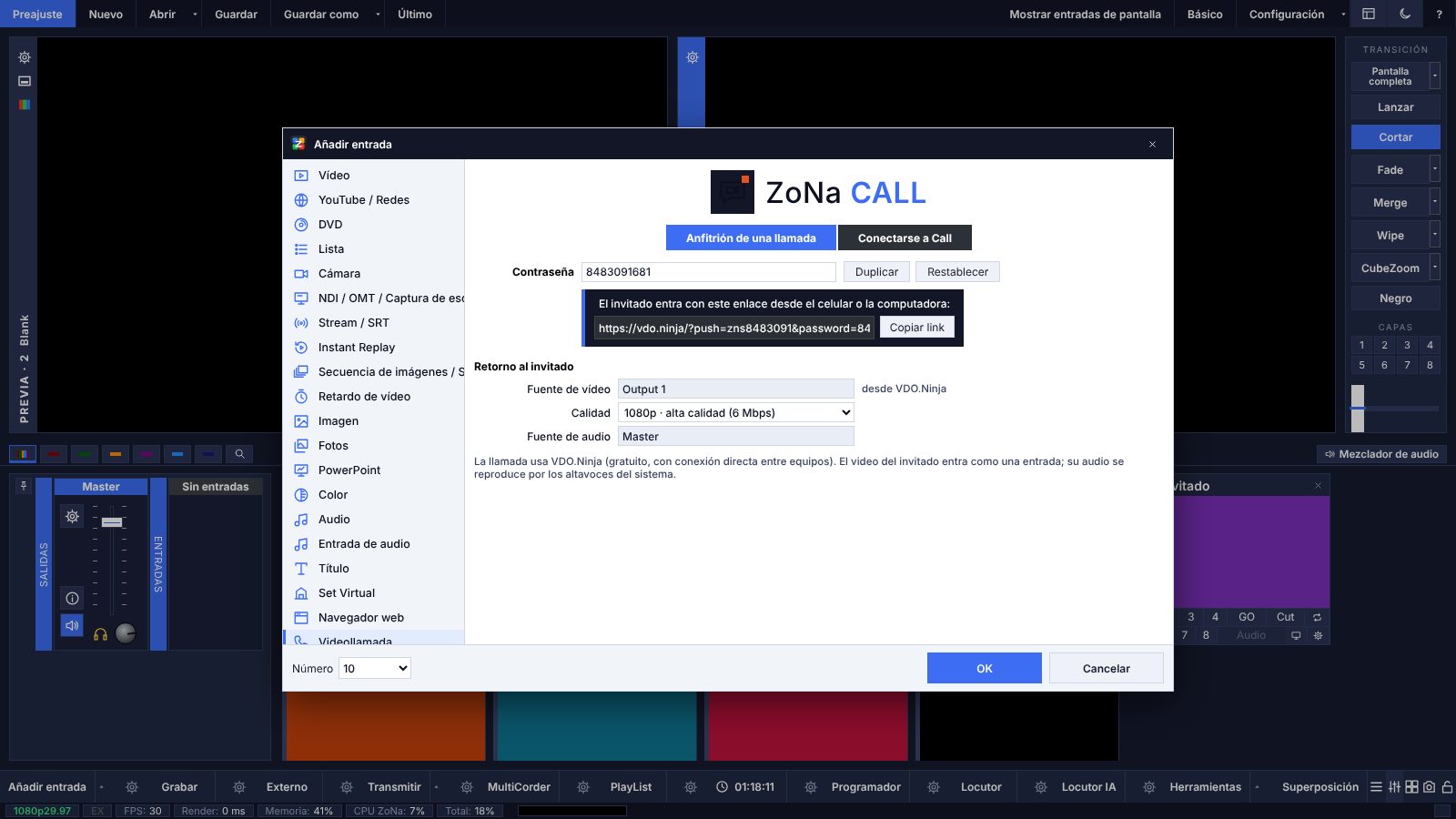Click the grid view icon in bottom bar

coord(1411,787)
